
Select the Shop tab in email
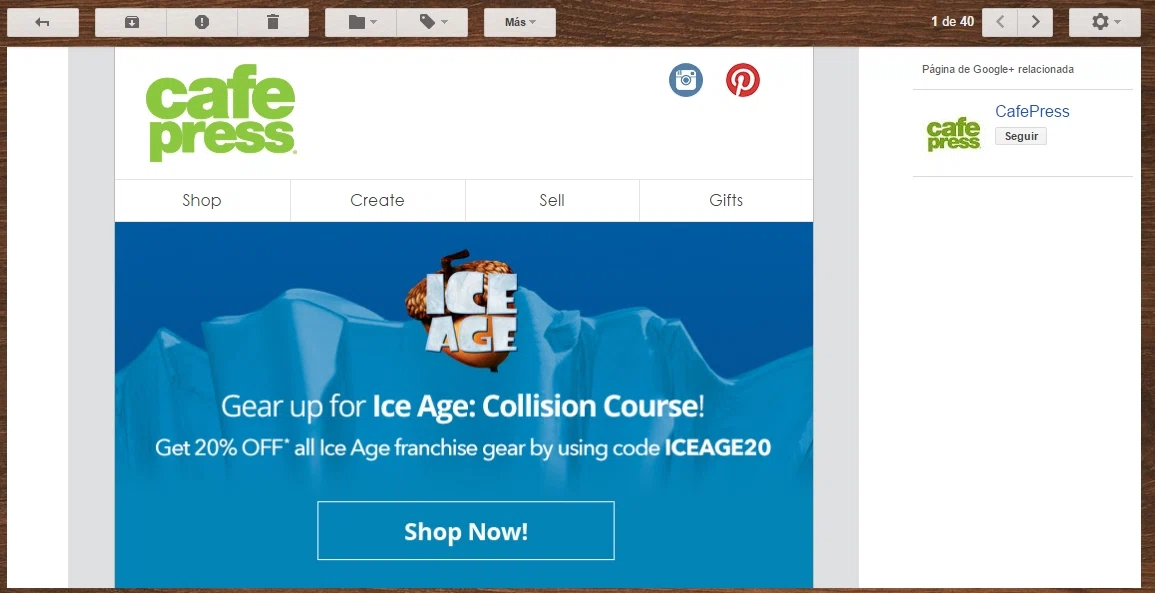click(202, 200)
